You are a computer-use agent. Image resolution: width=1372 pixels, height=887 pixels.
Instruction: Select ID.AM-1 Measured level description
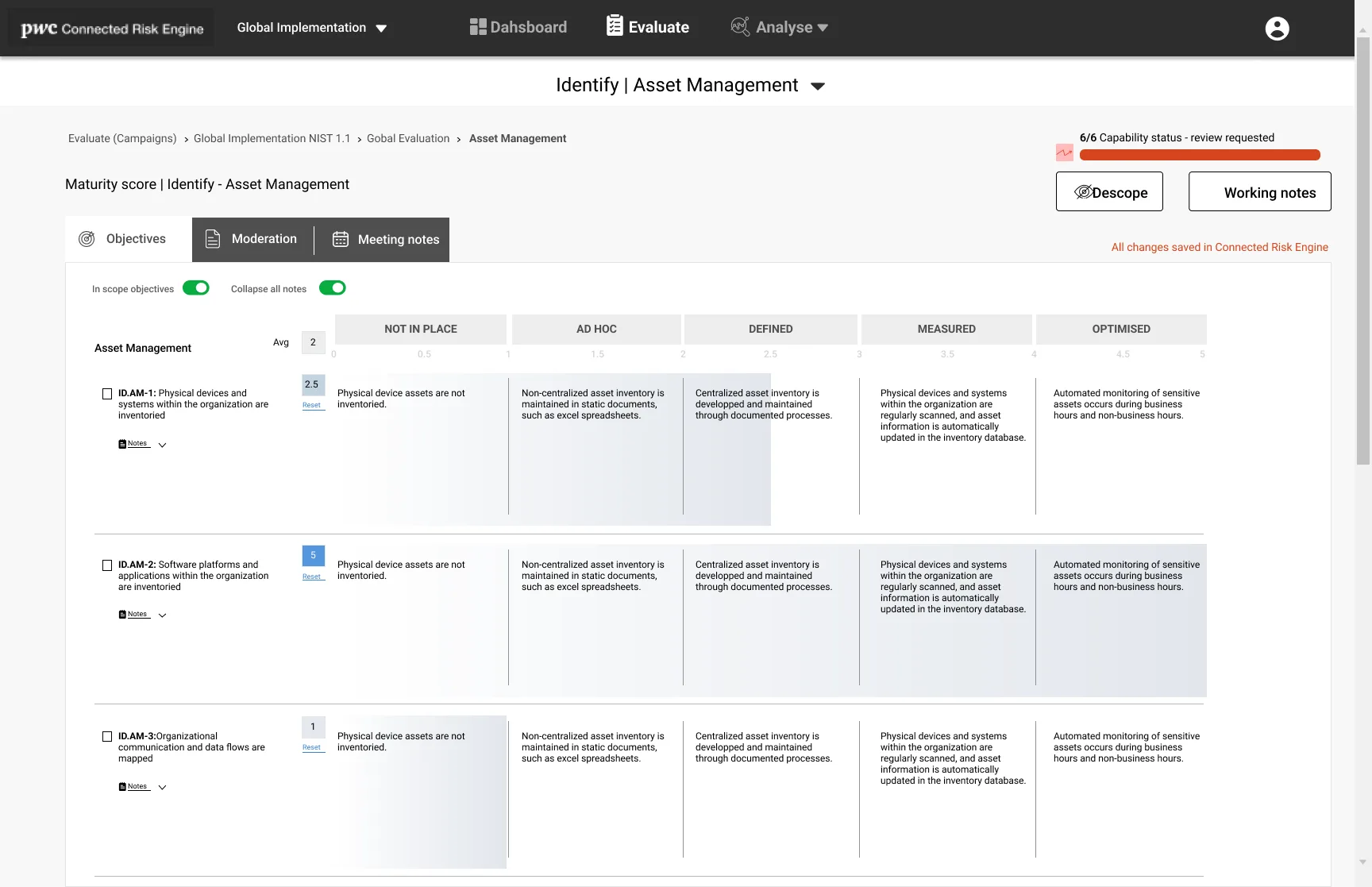coord(953,415)
